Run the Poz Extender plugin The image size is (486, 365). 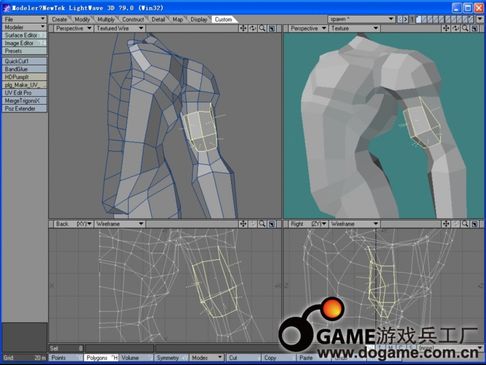tap(24, 109)
